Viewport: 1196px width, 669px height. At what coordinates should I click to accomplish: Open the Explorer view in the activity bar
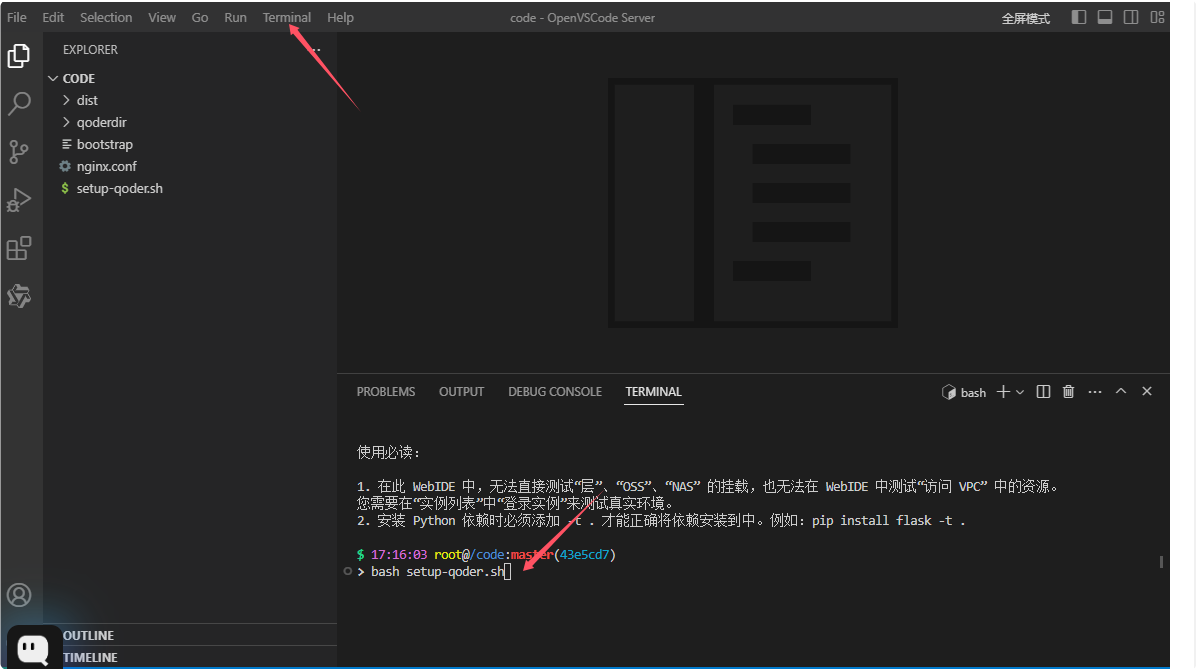pos(18,56)
